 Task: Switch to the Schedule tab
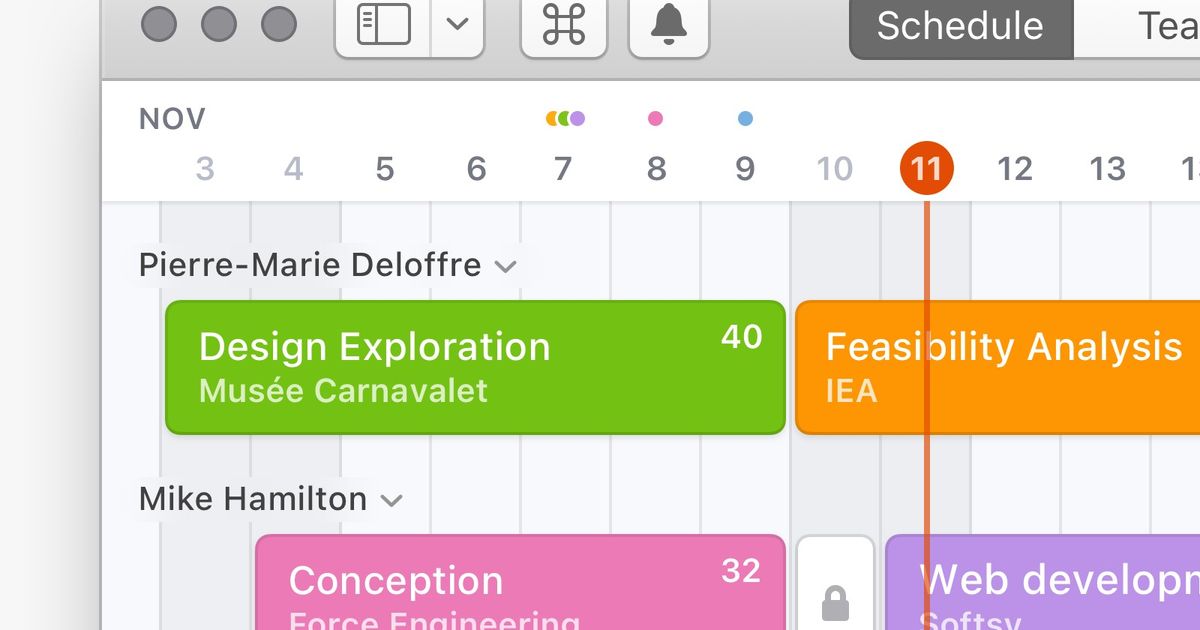point(958,27)
